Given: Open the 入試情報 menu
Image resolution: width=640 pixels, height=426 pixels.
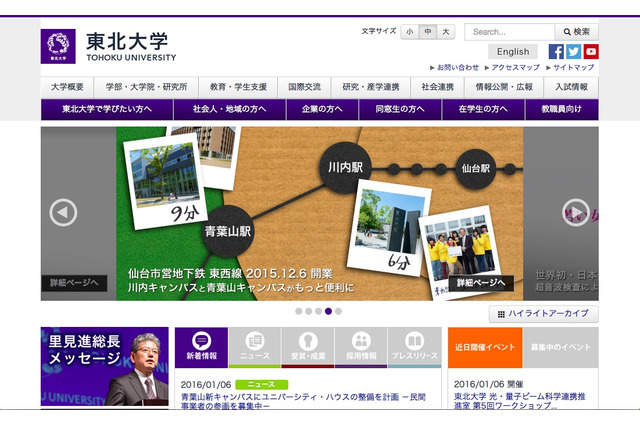Looking at the screenshot, I should 571,87.
